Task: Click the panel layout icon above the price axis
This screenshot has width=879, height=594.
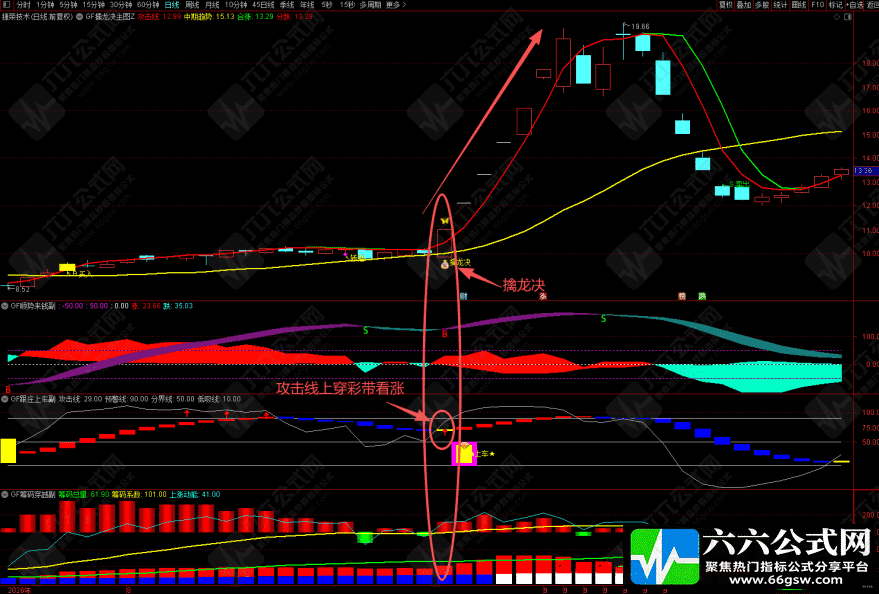Action: pyautogui.click(x=848, y=17)
